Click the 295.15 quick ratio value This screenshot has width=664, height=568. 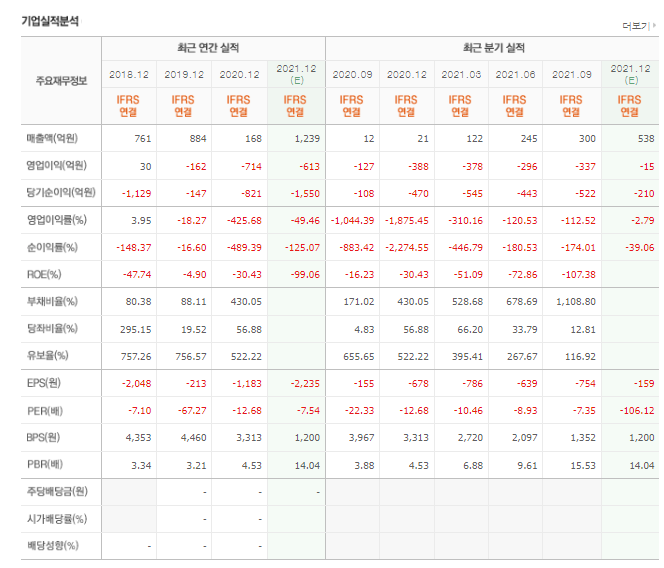tap(136, 330)
